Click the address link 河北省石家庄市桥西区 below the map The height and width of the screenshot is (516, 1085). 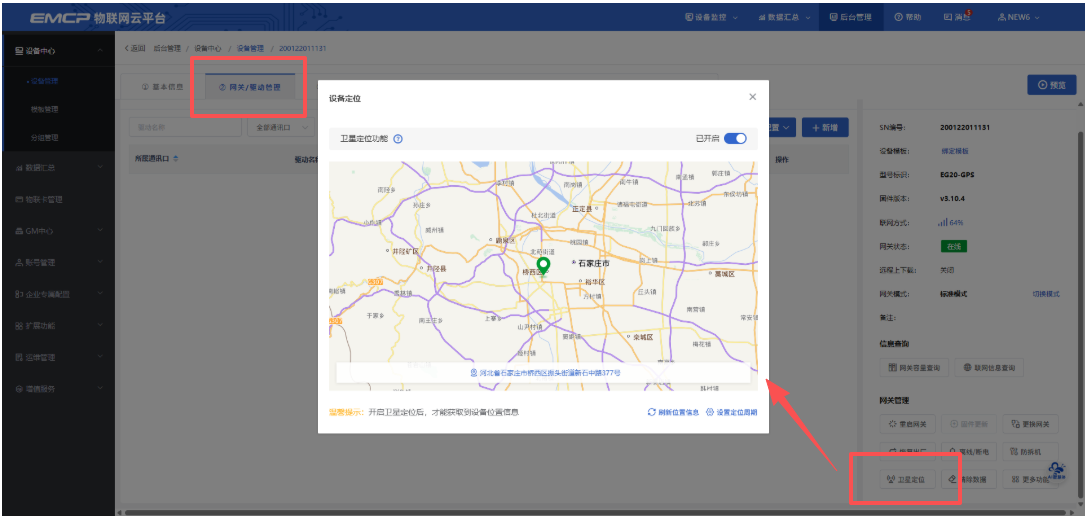pyautogui.click(x=545, y=373)
